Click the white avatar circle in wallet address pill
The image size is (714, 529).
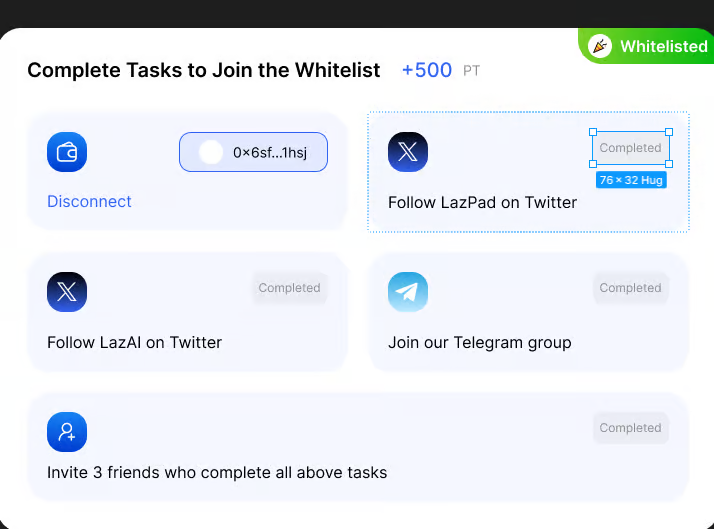(x=211, y=152)
